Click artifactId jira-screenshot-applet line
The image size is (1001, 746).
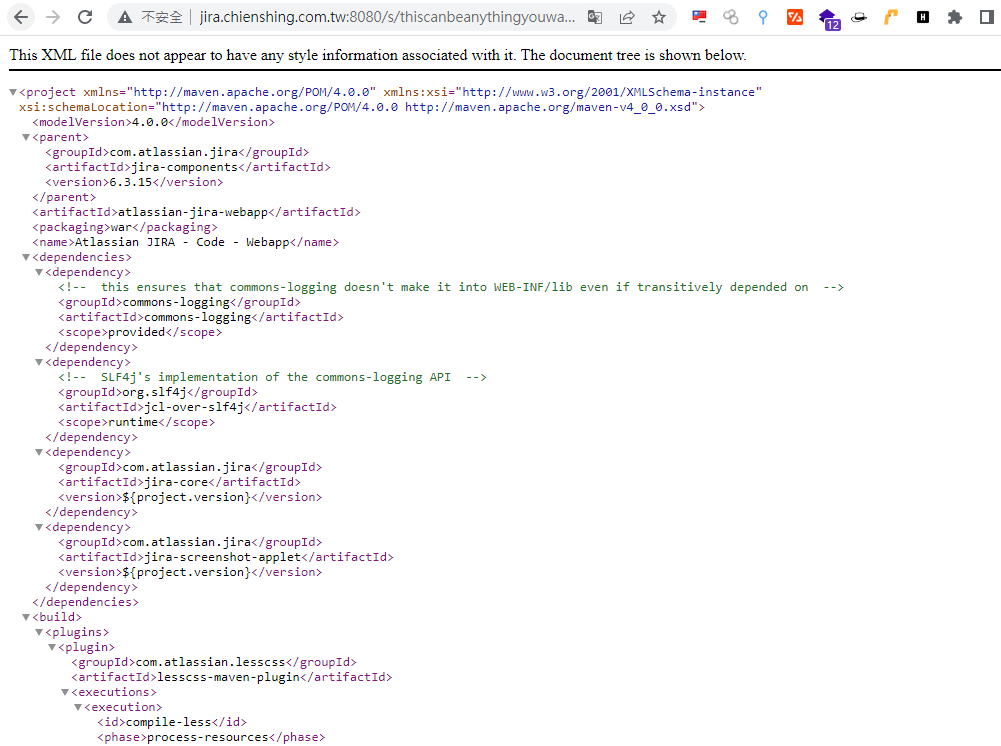226,557
